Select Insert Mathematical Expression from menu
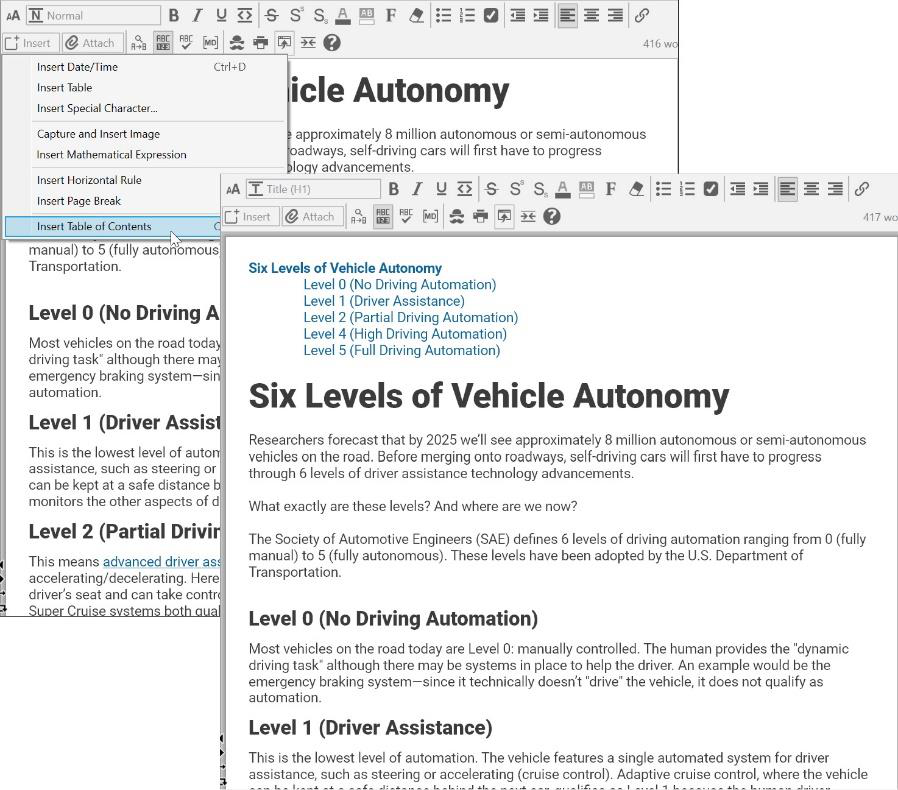Image resolution: width=898 pixels, height=790 pixels. 111,155
